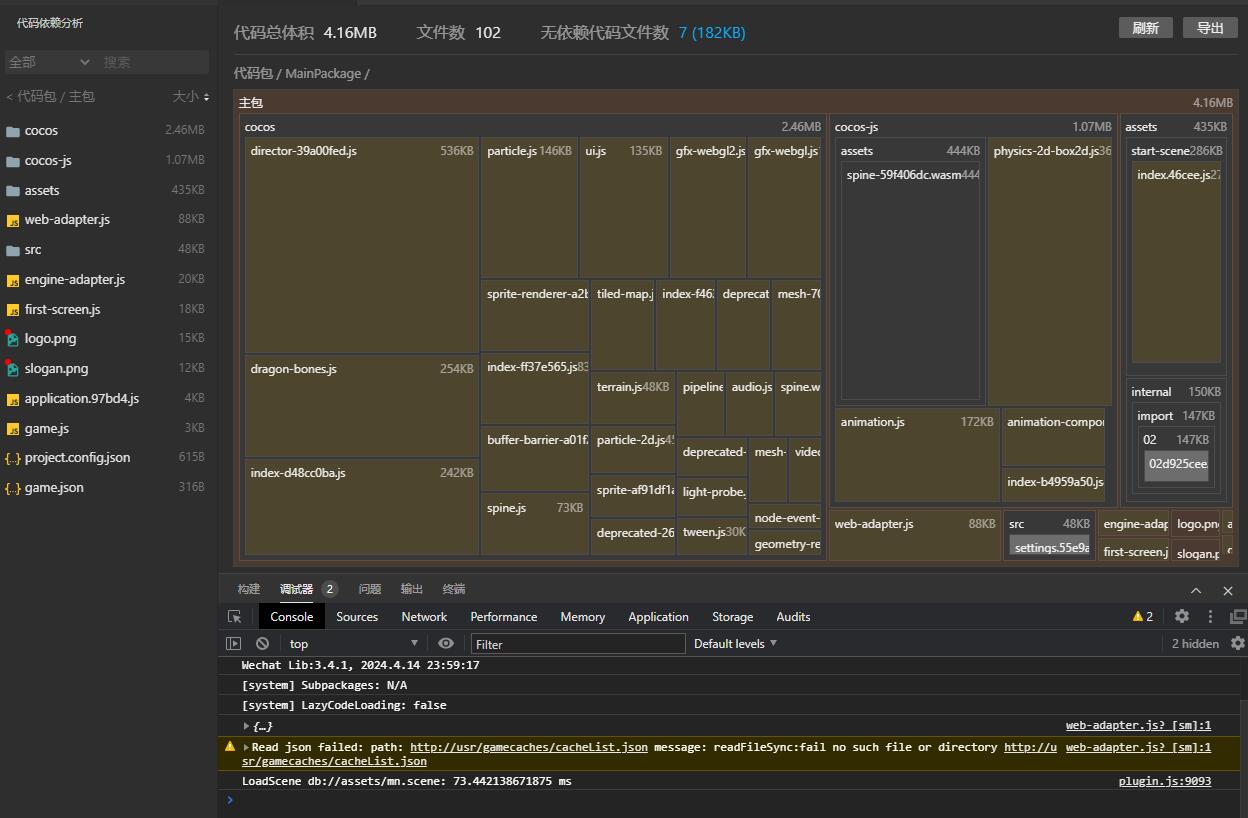Click the 导出 button
Image resolution: width=1248 pixels, height=818 pixels.
1210,28
